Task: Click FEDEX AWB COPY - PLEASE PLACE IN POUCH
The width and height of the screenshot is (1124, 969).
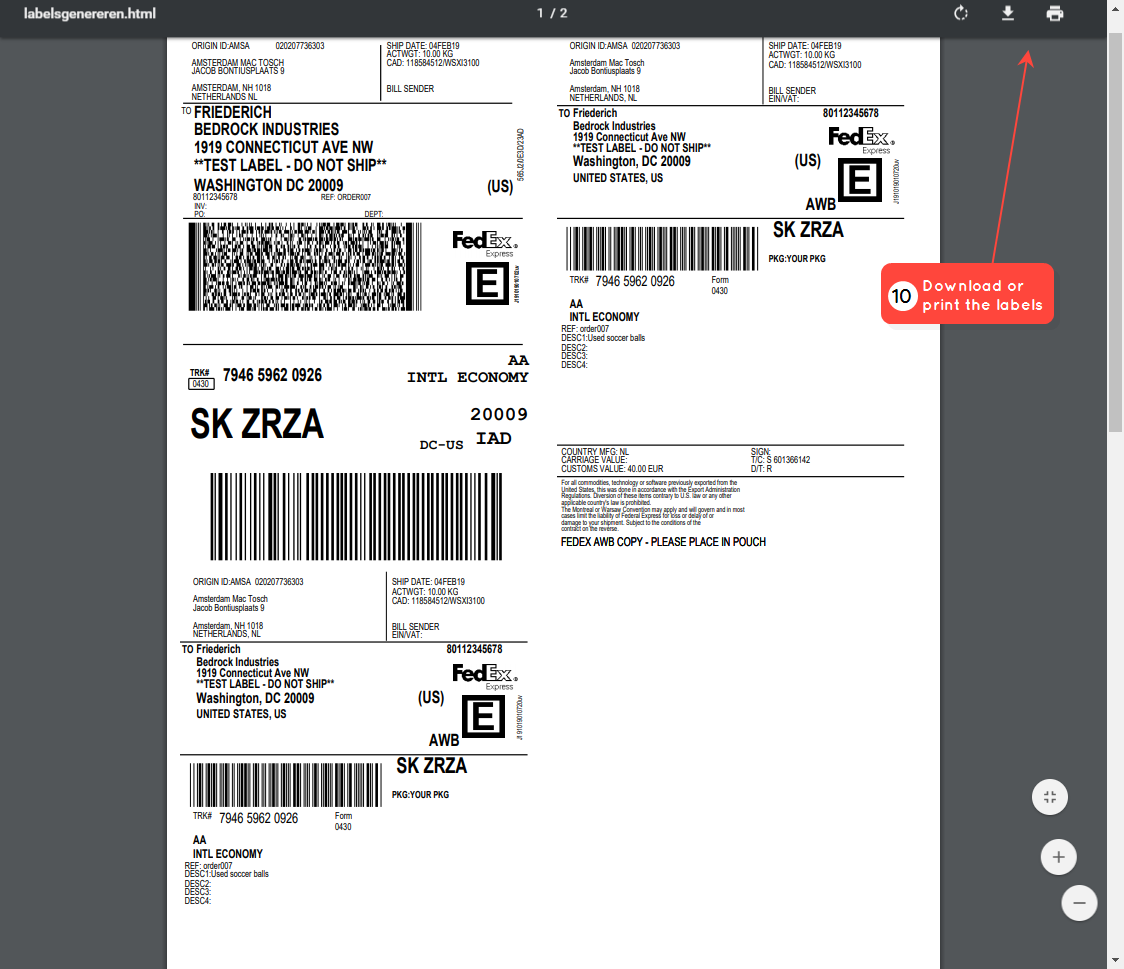Action: tap(663, 542)
